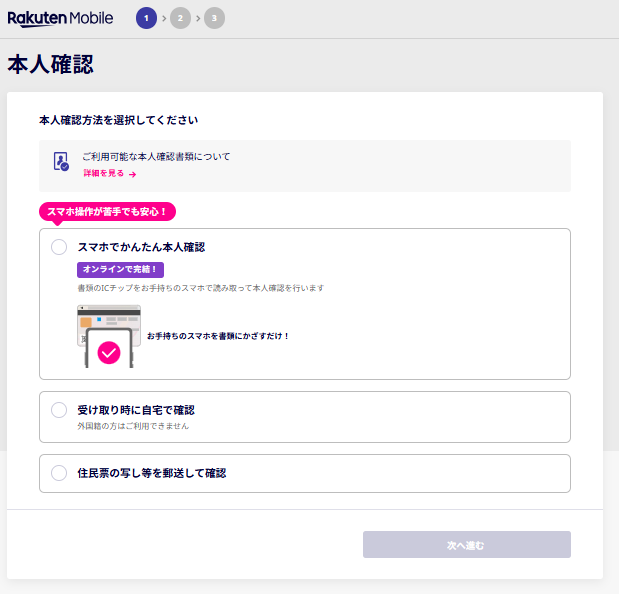The image size is (619, 594).
Task: Click step 2 circle in progress indicator
Action: click(x=180, y=18)
